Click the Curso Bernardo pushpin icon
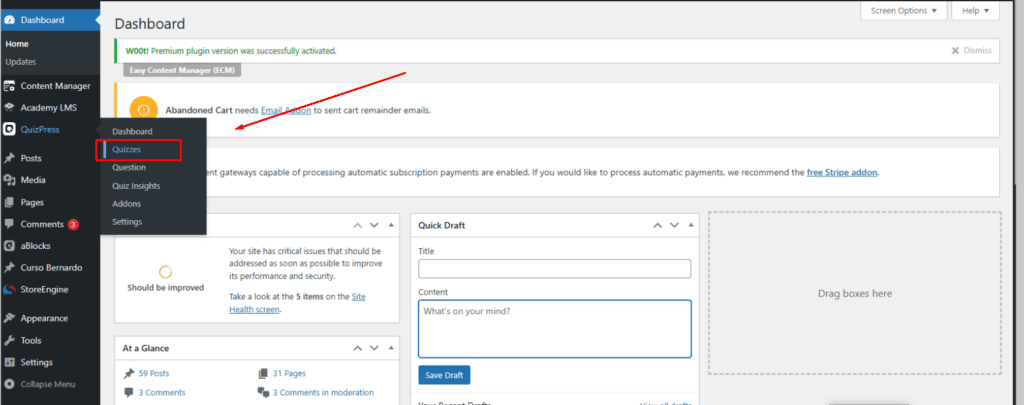Screen dimensions: 1024x405 coord(9,268)
